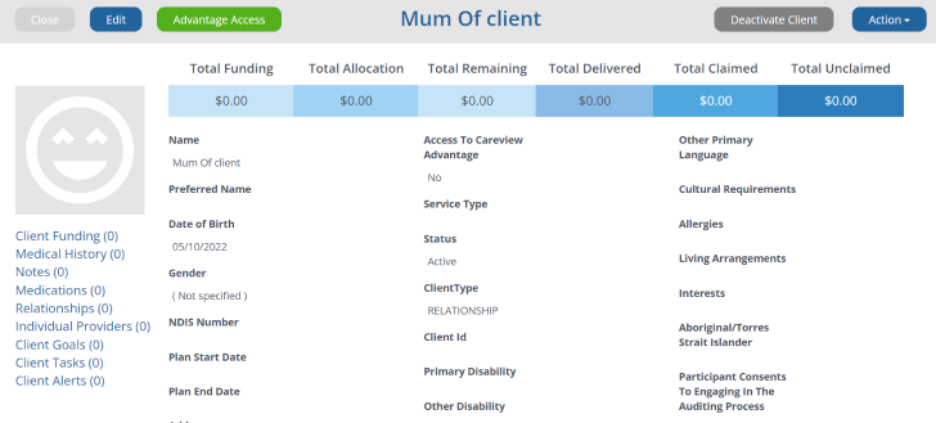Image resolution: width=936 pixels, height=423 pixels.
Task: Click the Advantage Access button
Action: (x=219, y=20)
